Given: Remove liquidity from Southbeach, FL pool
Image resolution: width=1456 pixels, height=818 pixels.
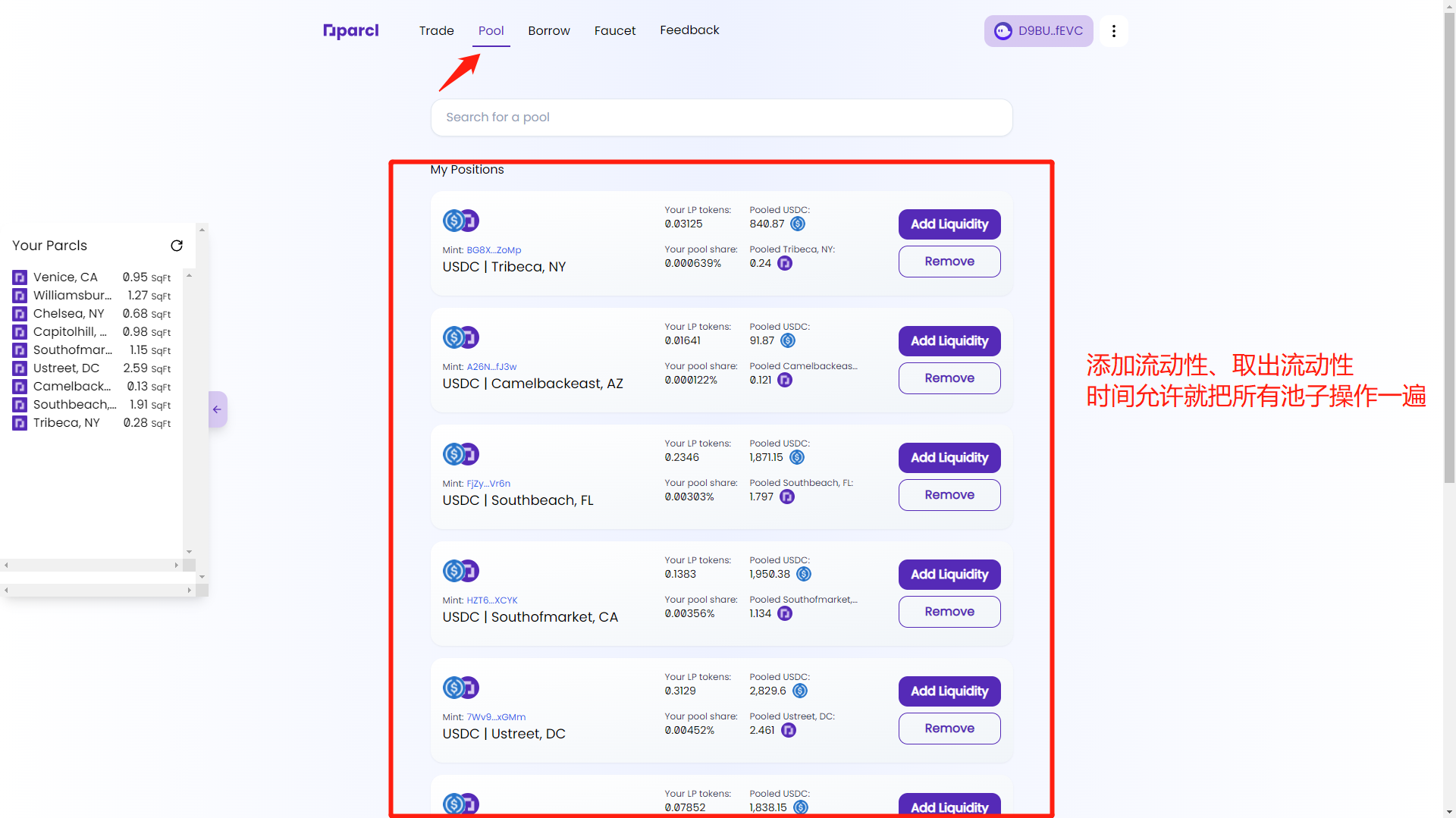Looking at the screenshot, I should coord(949,495).
